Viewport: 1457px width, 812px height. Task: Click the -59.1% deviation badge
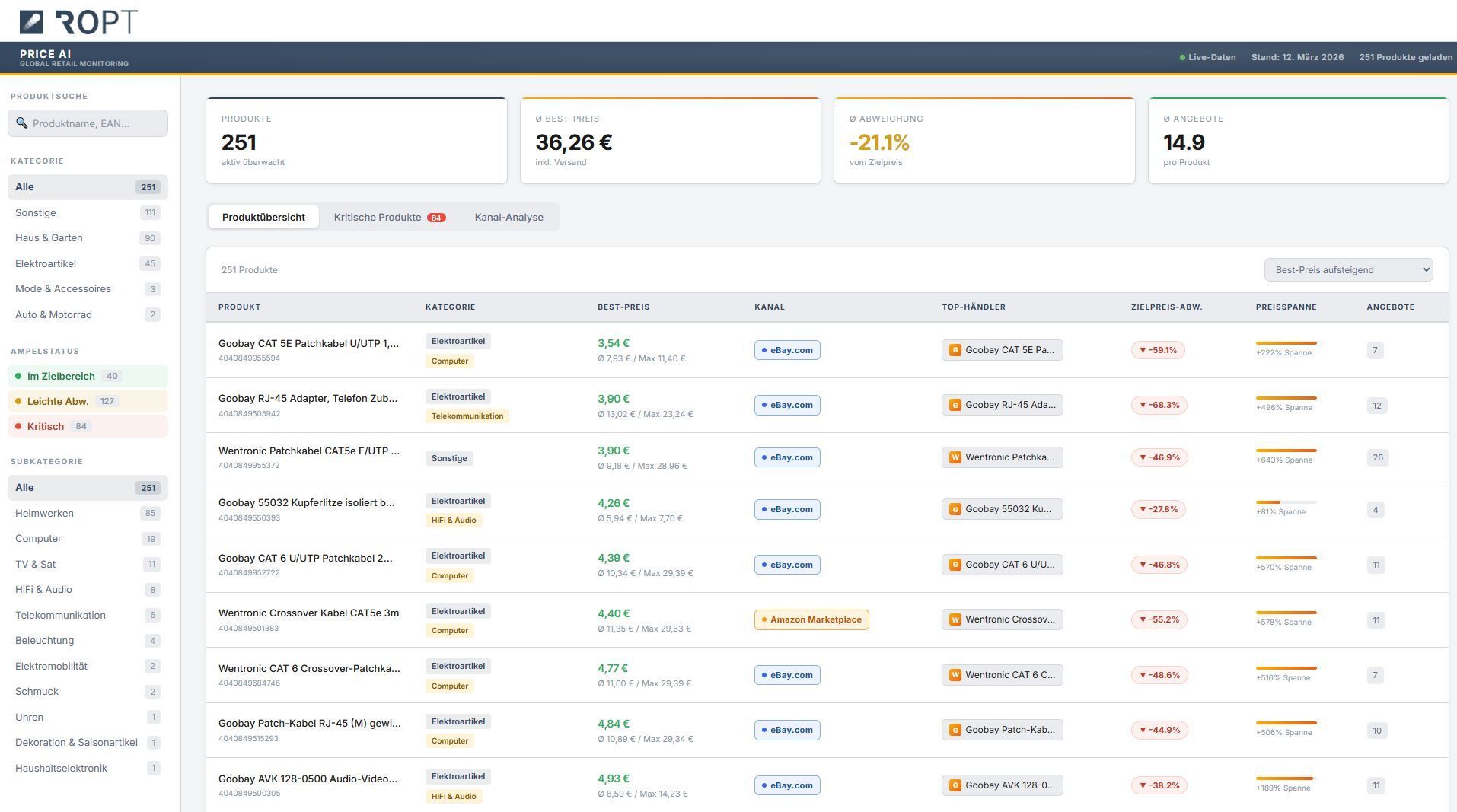tap(1157, 350)
